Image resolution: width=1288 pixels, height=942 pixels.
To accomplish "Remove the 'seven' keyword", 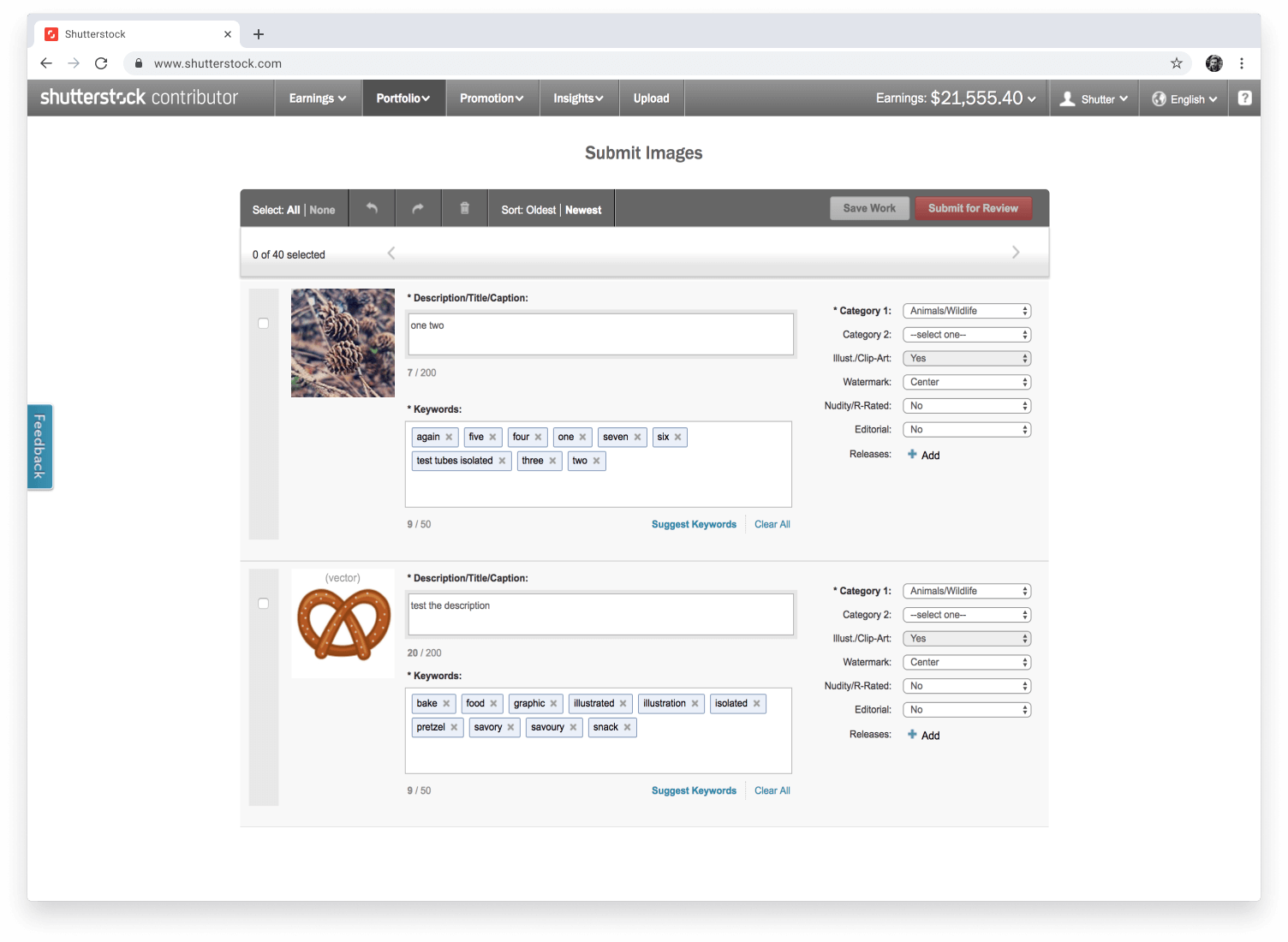I will click(637, 437).
